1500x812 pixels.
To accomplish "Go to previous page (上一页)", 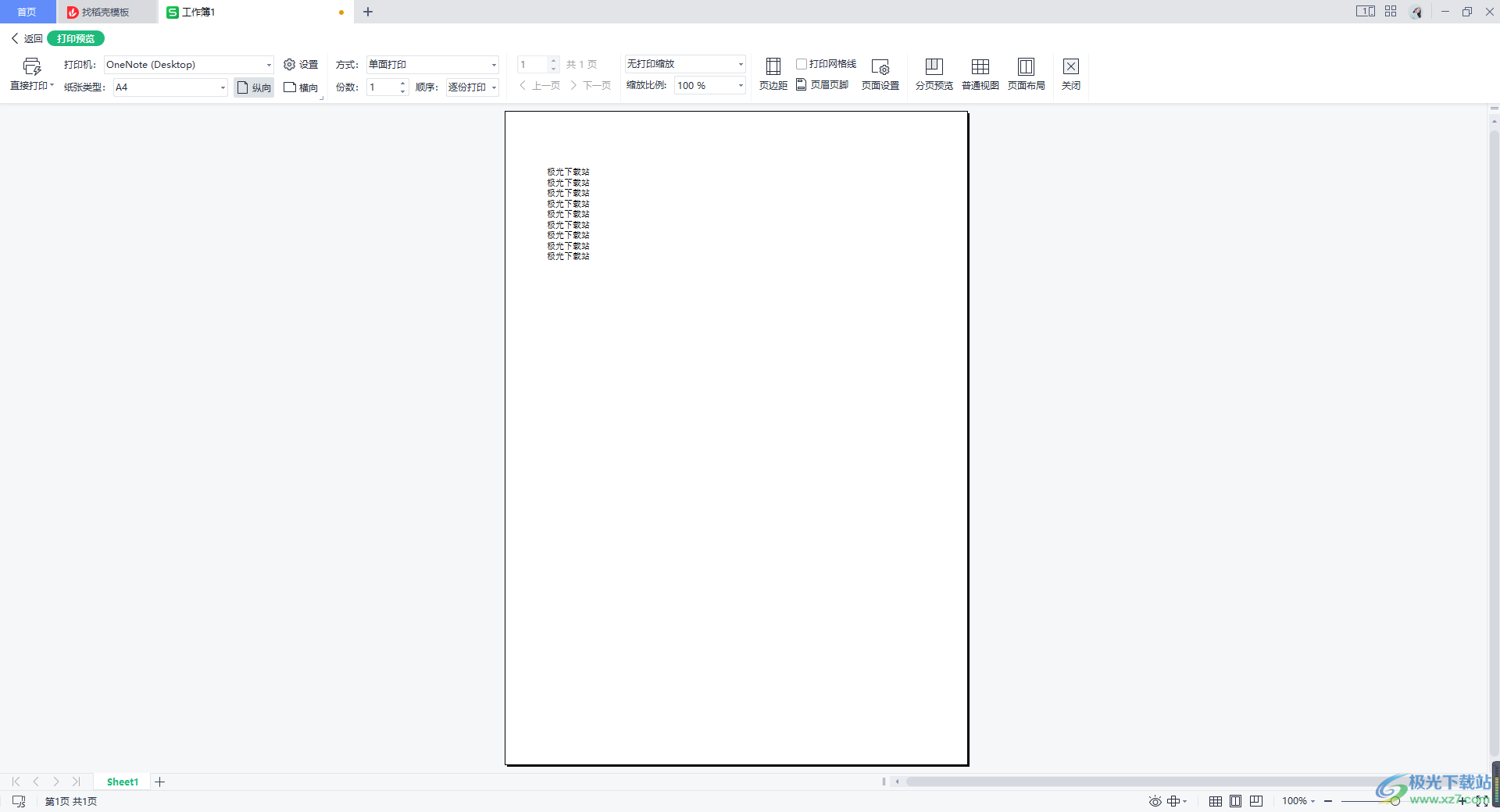I will click(540, 86).
